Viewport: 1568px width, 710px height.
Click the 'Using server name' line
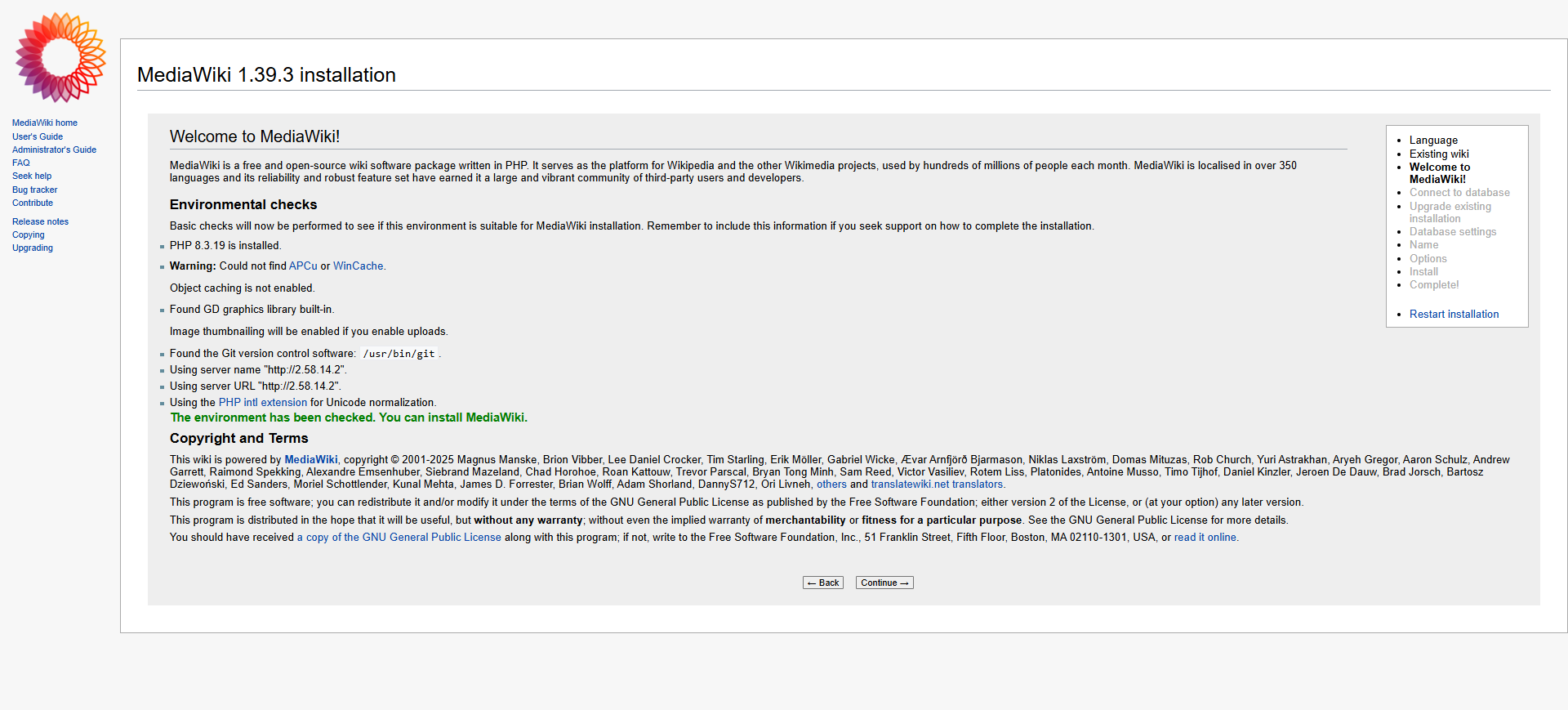(258, 370)
